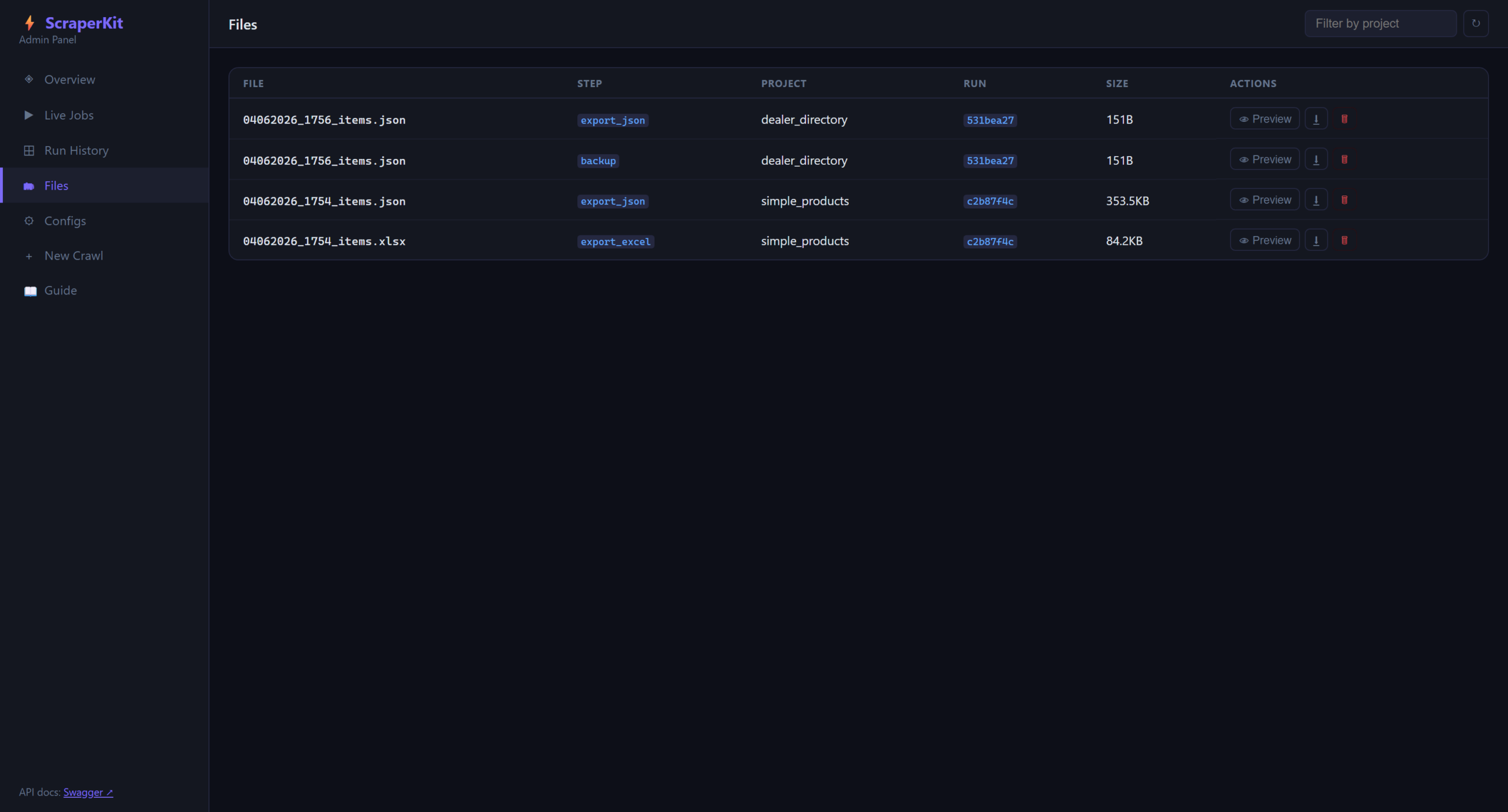
Task: Click the FILE column header
Action: [253, 84]
